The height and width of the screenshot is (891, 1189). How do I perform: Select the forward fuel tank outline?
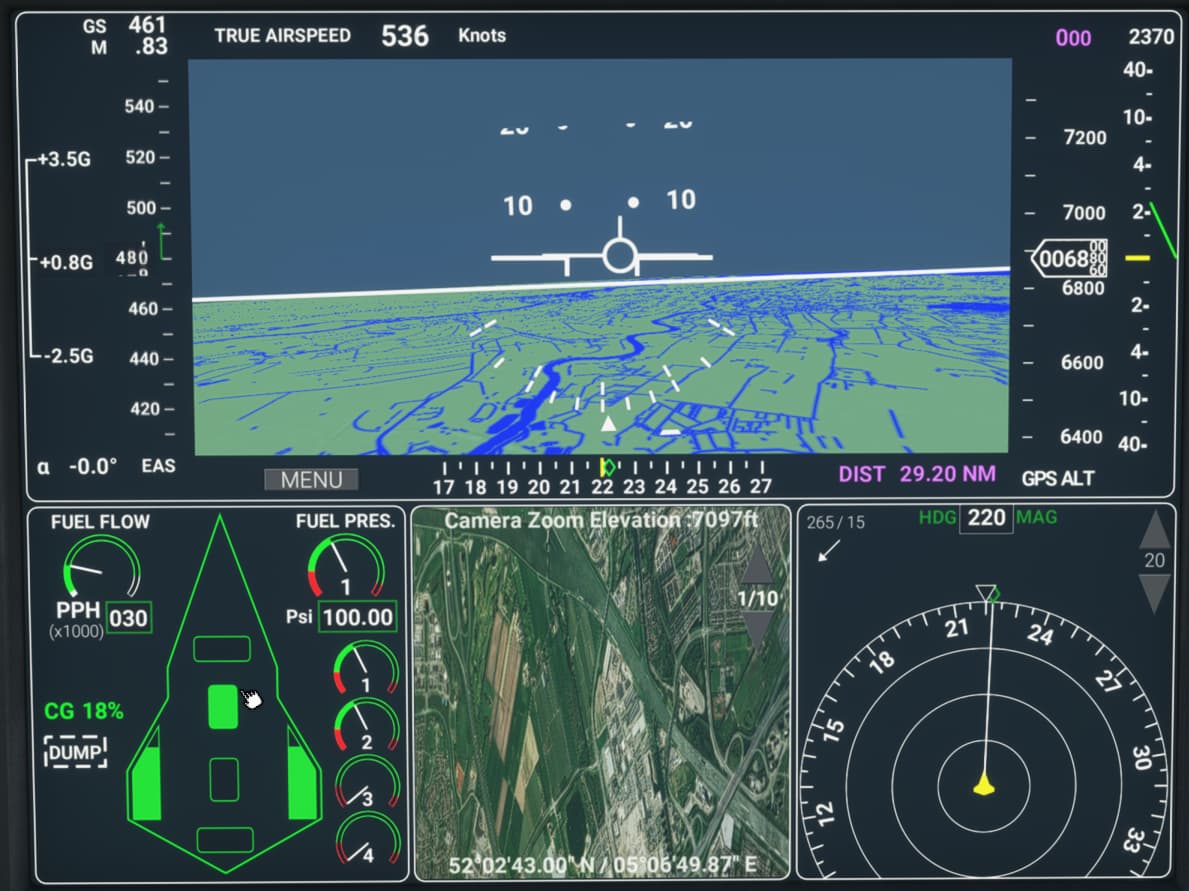222,649
